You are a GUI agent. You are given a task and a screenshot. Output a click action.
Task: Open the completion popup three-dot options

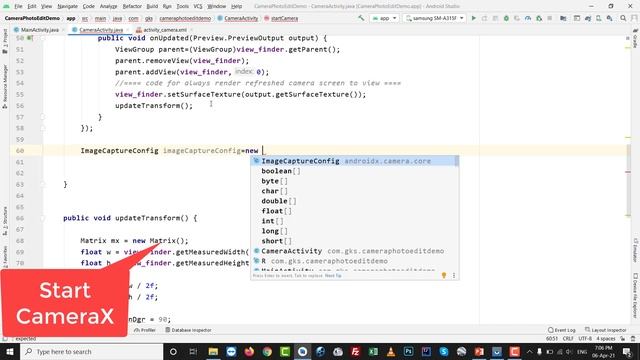pyautogui.click(x=454, y=276)
